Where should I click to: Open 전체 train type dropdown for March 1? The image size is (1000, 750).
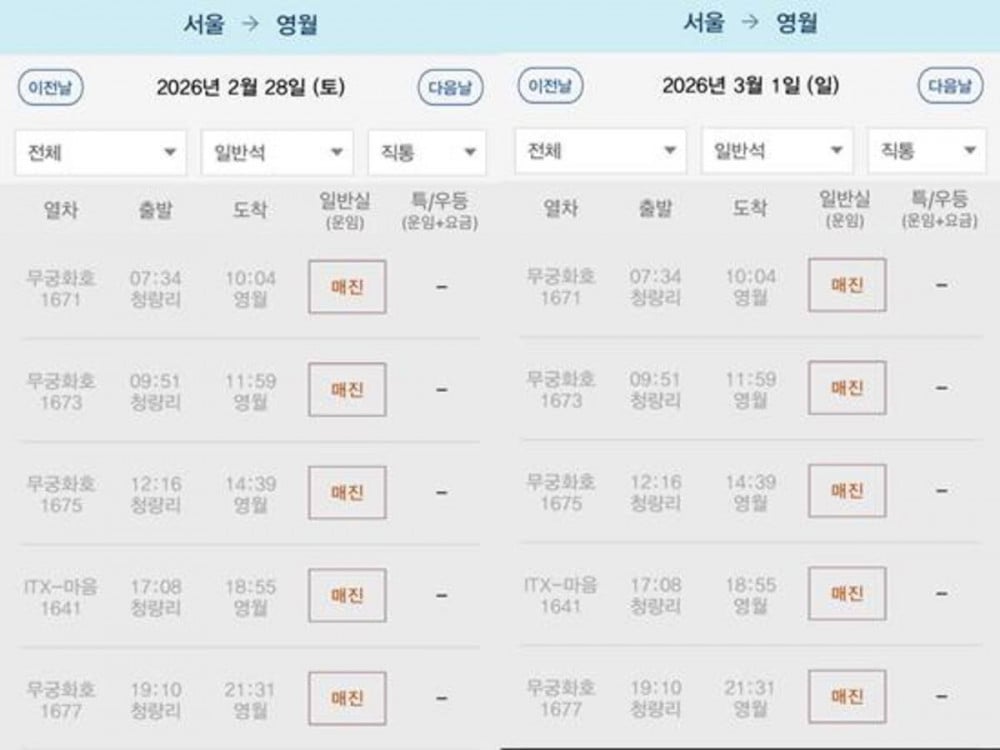click(x=602, y=151)
